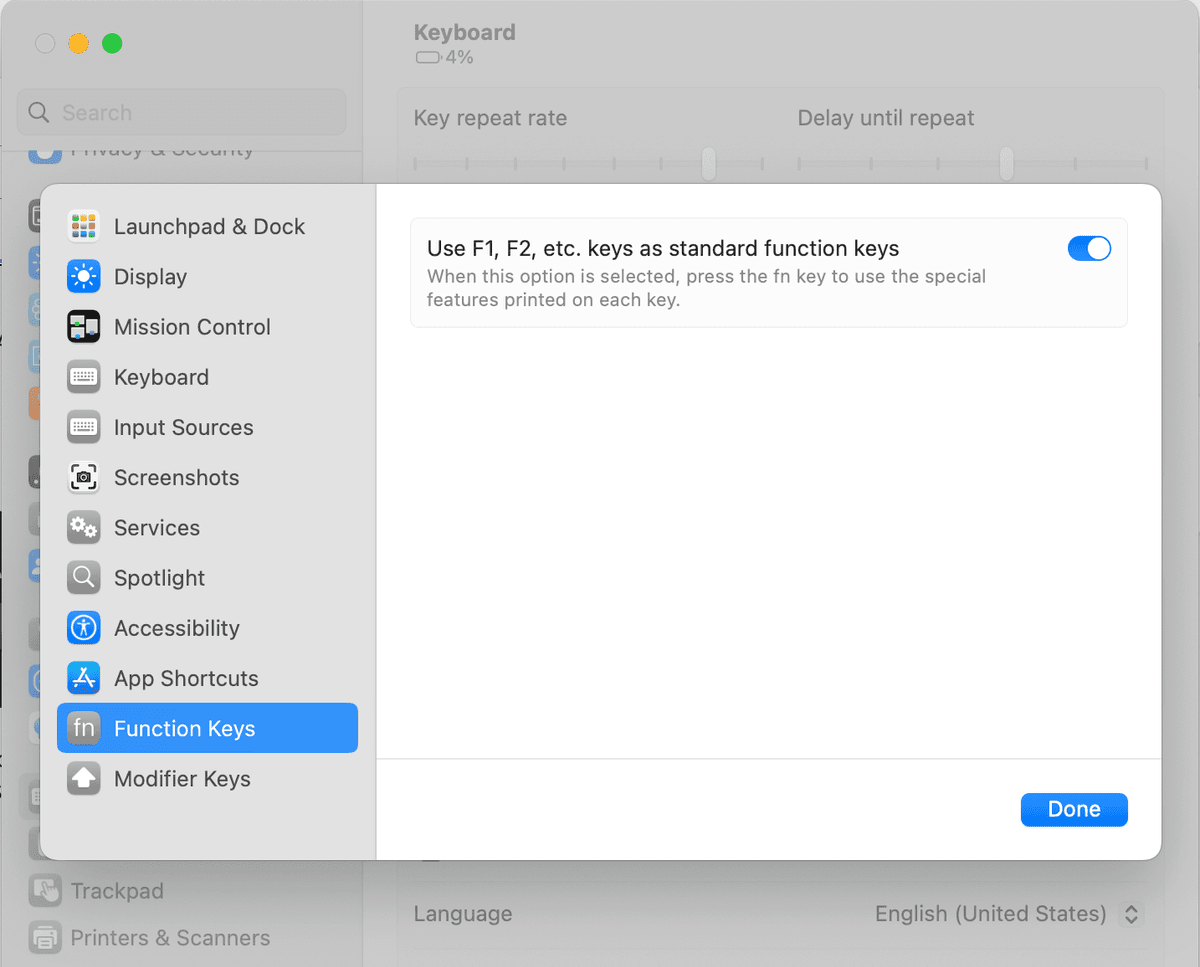1200x967 pixels.
Task: Adjust the Key repeat rate slider
Action: [x=708, y=162]
